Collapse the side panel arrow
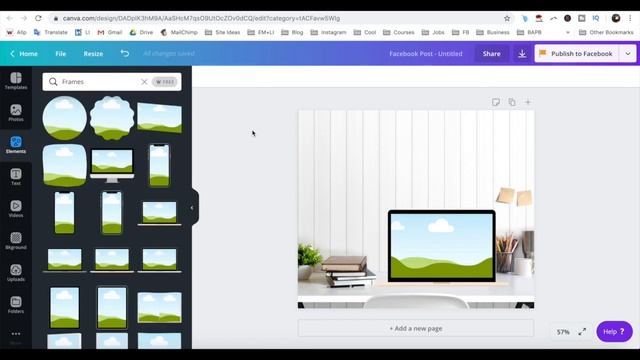Image resolution: width=640 pixels, height=360 pixels. [192, 208]
